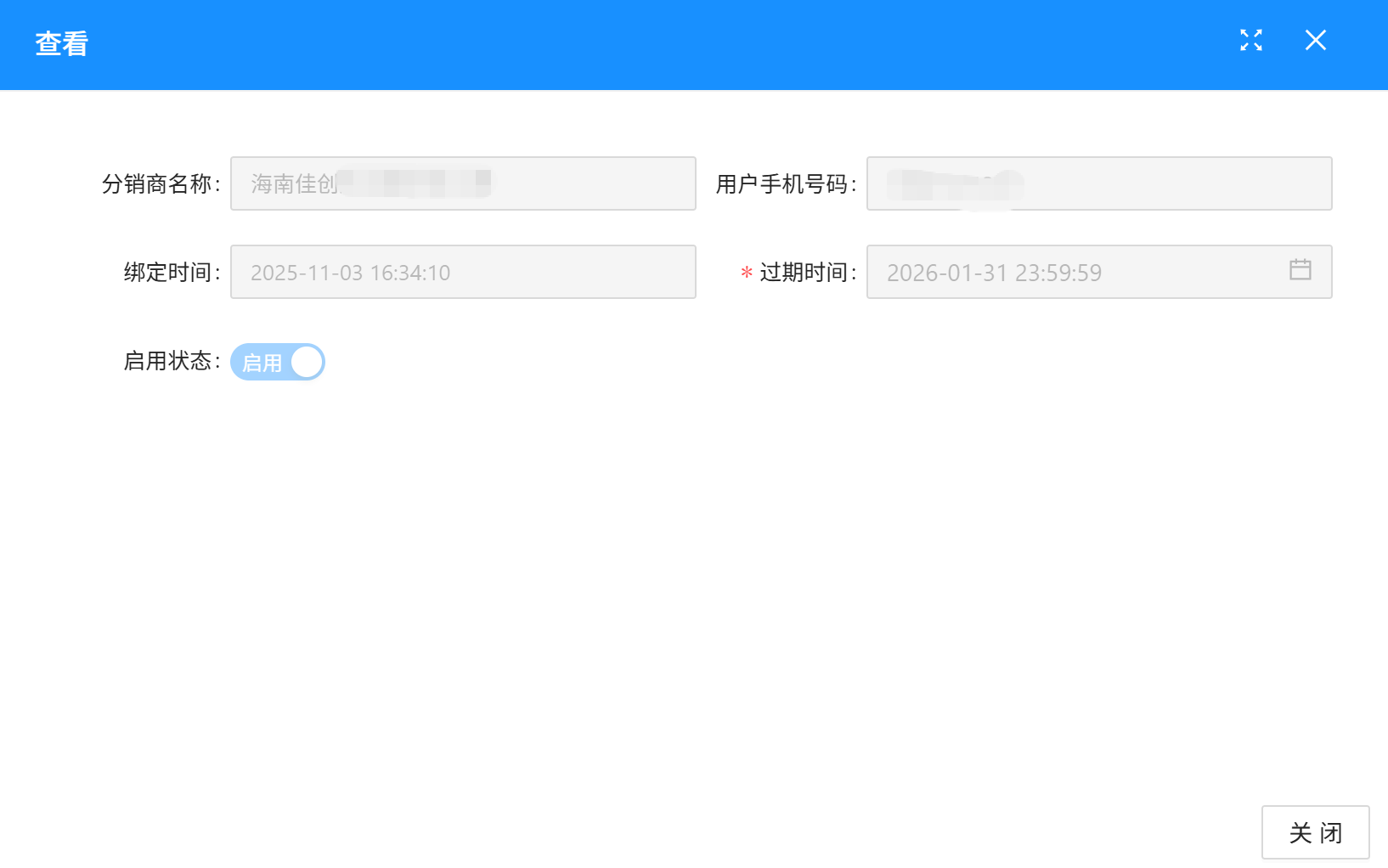This screenshot has height=868, width=1388.
Task: Click the red required asterisk by 过期时间
Action: (x=747, y=273)
